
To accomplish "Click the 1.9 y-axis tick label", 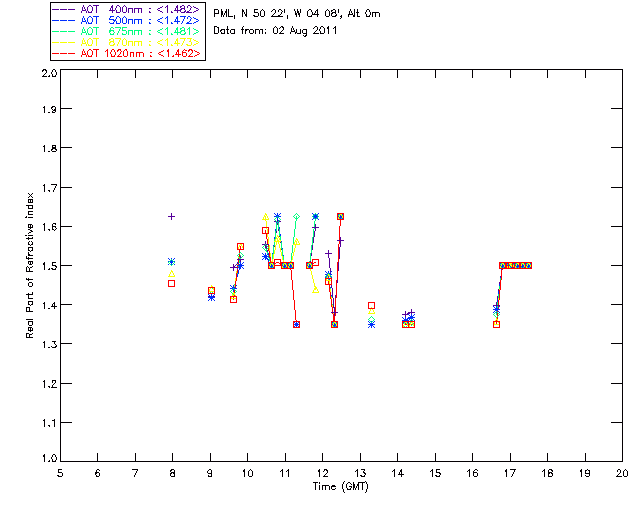I will pos(49,109).
